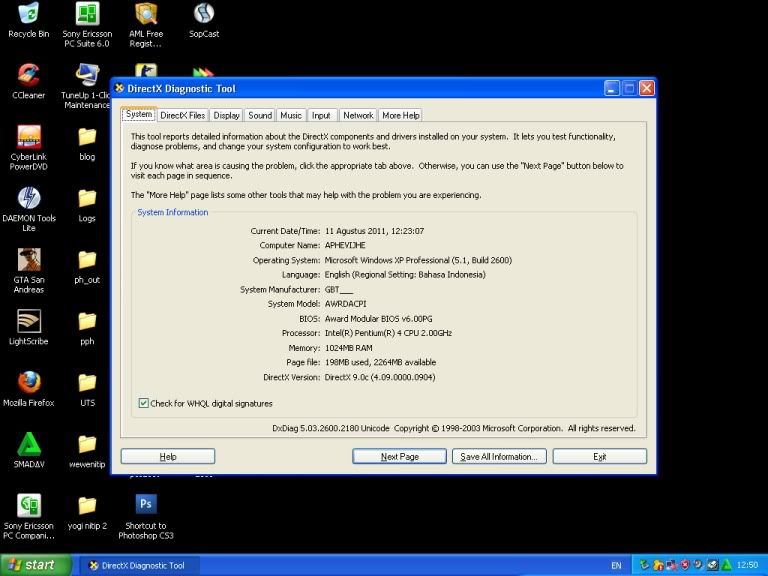Viewport: 768px width, 576px height.
Task: Switch to the Display tab
Action: (226, 115)
